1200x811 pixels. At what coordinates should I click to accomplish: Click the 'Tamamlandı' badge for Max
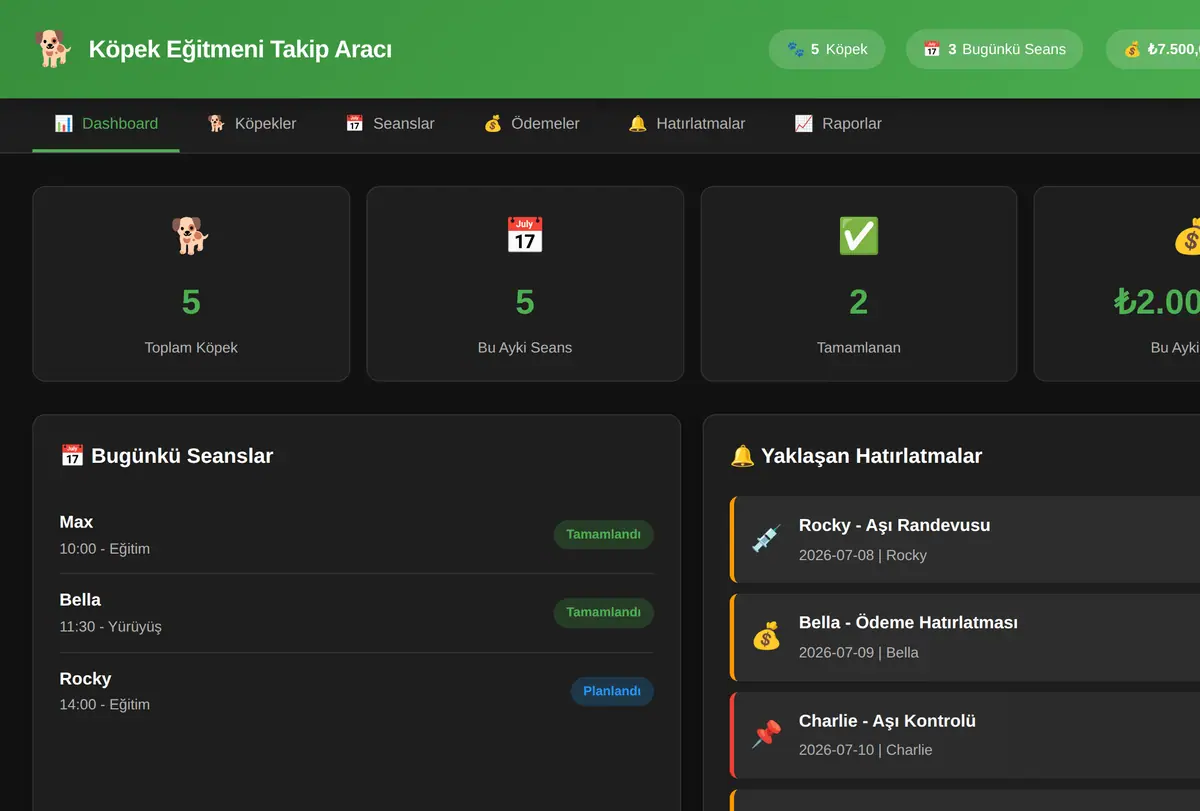tap(603, 534)
